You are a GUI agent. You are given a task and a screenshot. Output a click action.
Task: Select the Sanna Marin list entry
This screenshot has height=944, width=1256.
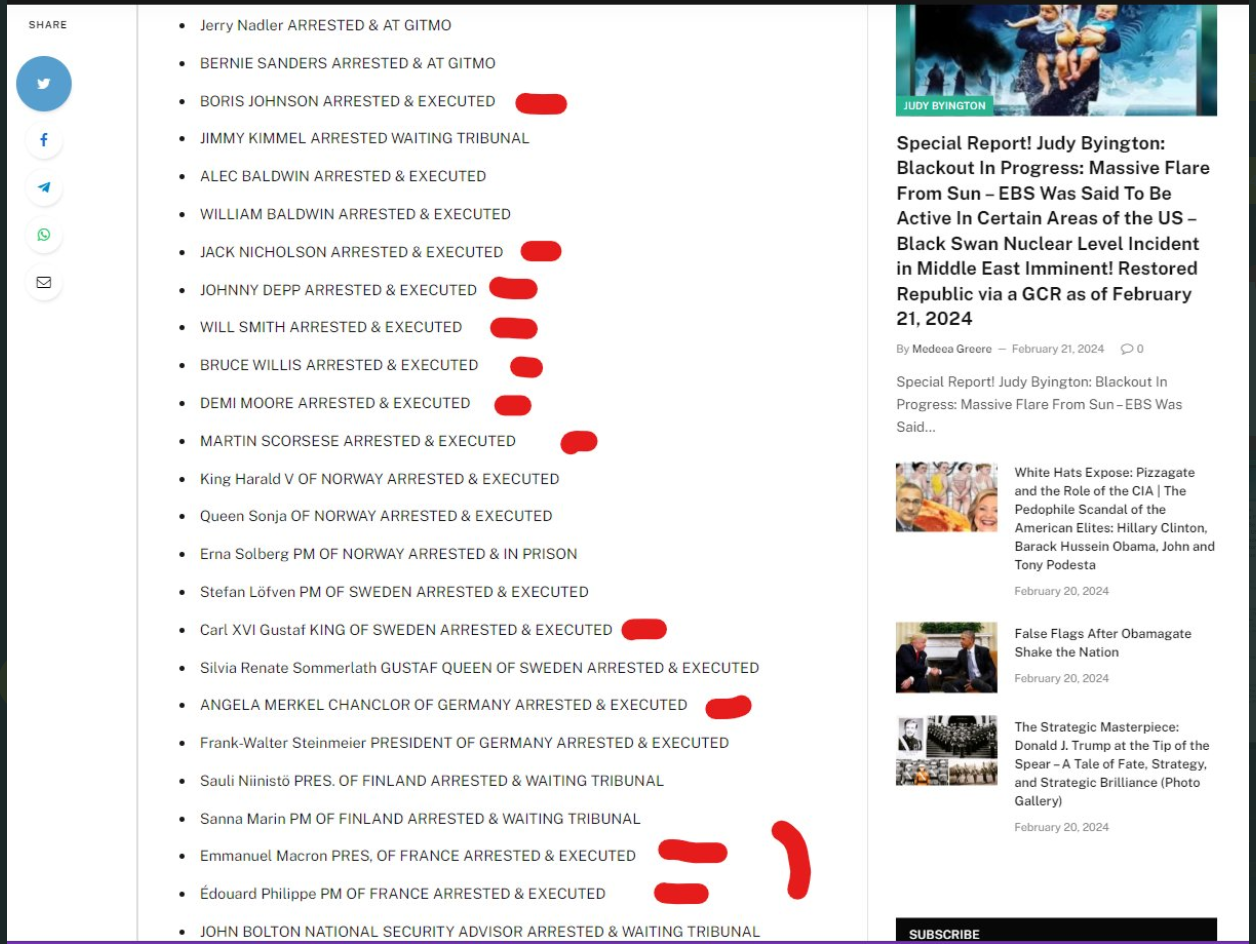point(420,819)
